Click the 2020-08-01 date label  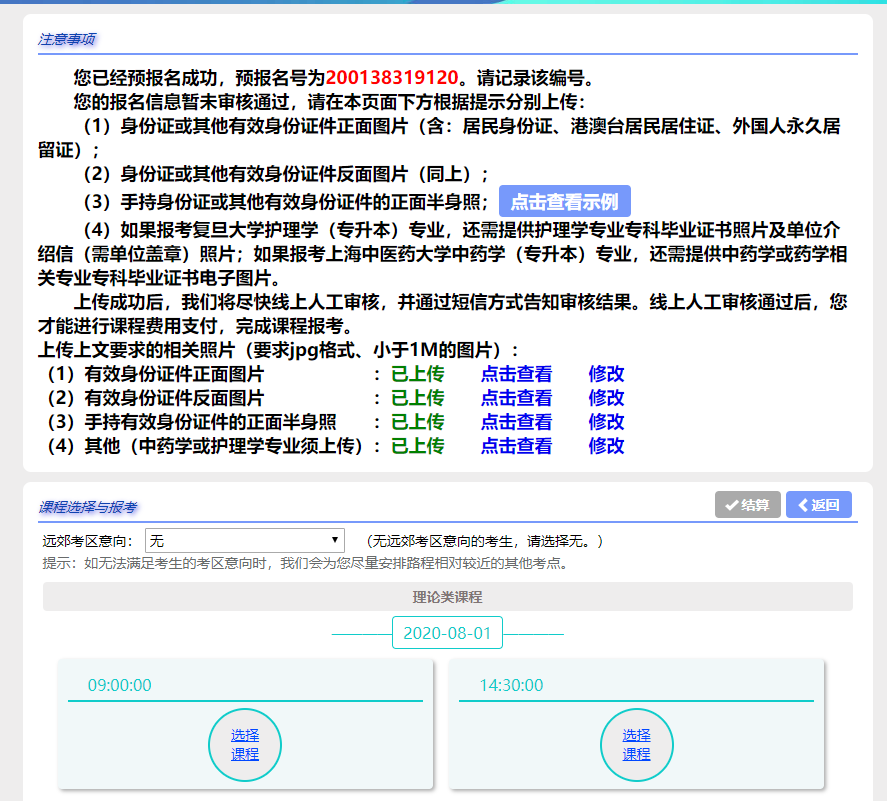tap(446, 633)
